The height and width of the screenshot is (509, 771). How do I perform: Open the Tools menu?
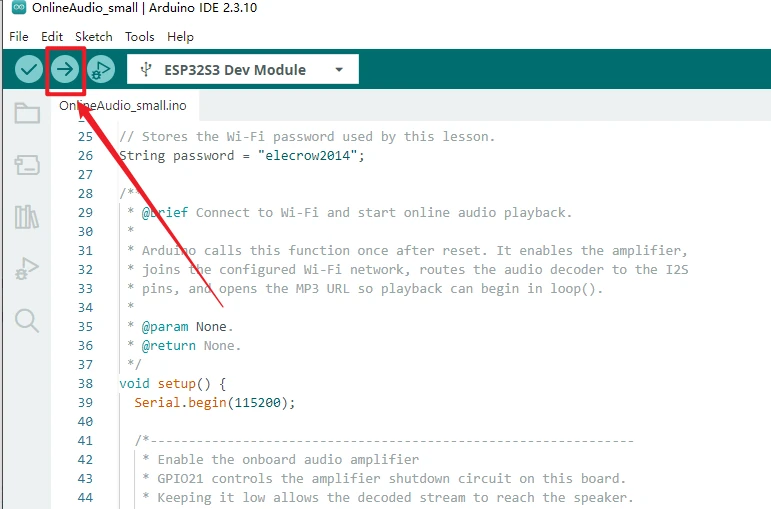click(140, 37)
